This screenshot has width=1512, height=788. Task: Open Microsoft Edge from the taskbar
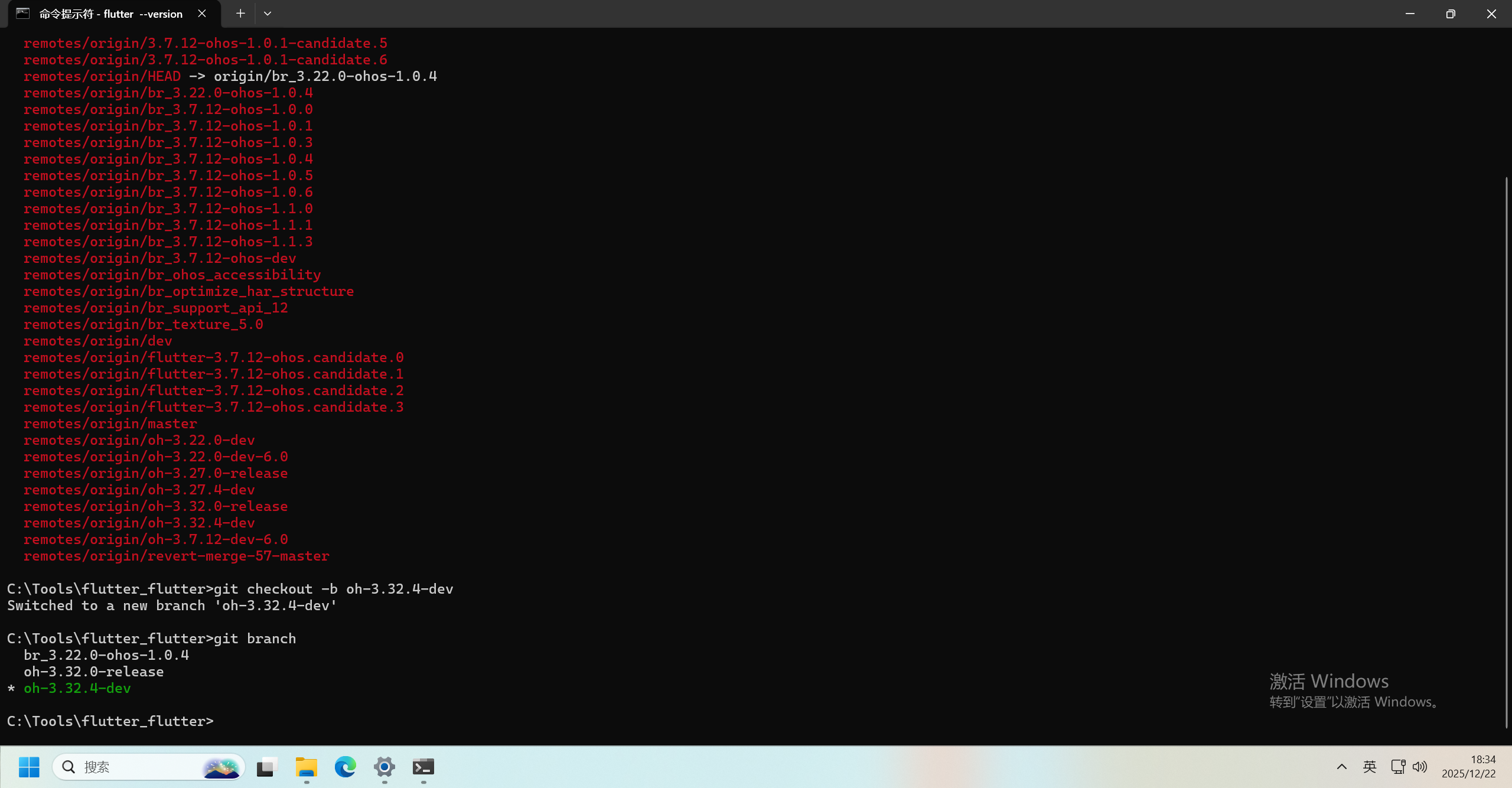tap(345, 767)
